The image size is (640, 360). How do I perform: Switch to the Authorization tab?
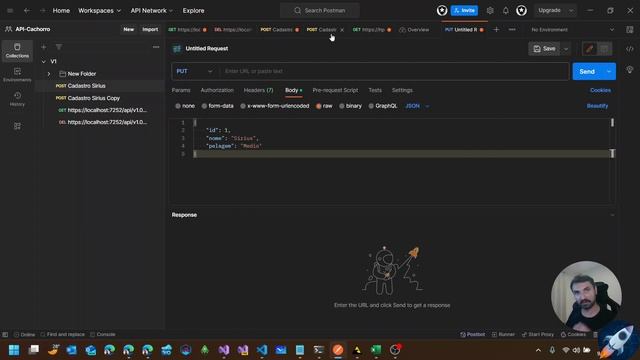(x=217, y=90)
